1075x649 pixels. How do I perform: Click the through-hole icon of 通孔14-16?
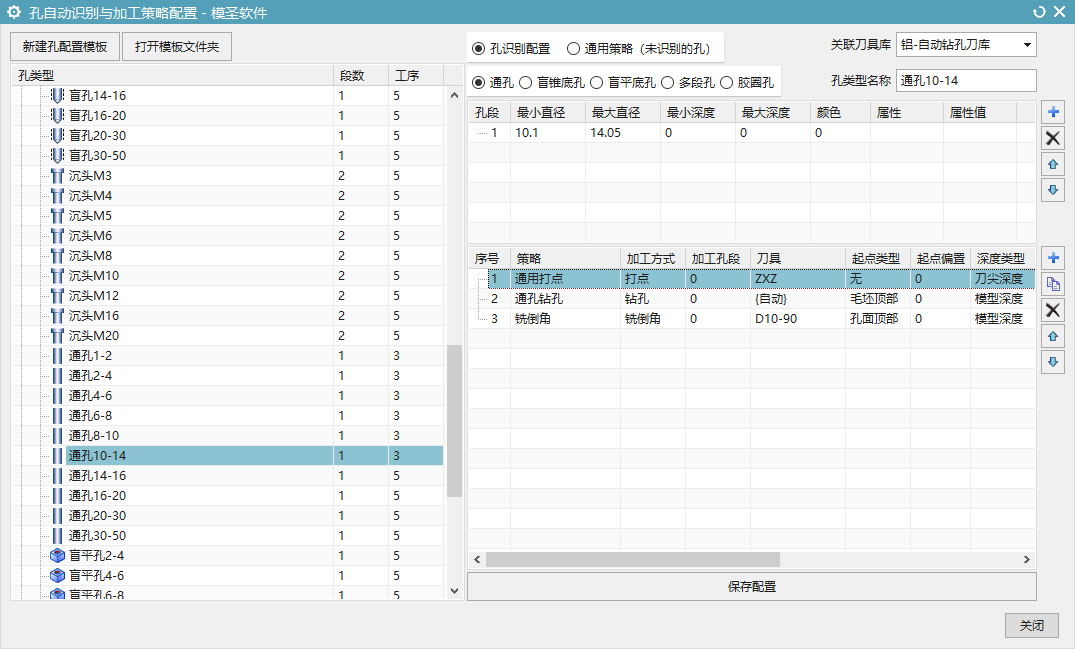click(x=58, y=476)
